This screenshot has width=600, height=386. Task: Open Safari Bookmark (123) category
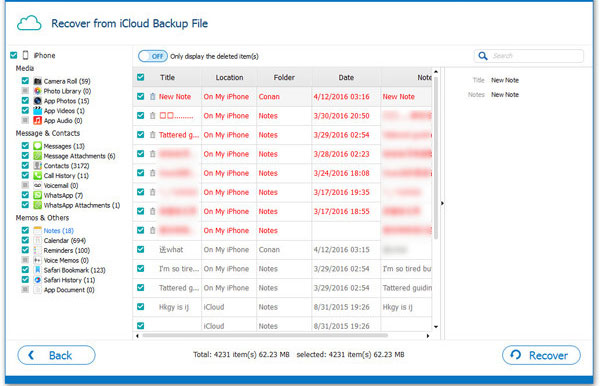coord(75,270)
